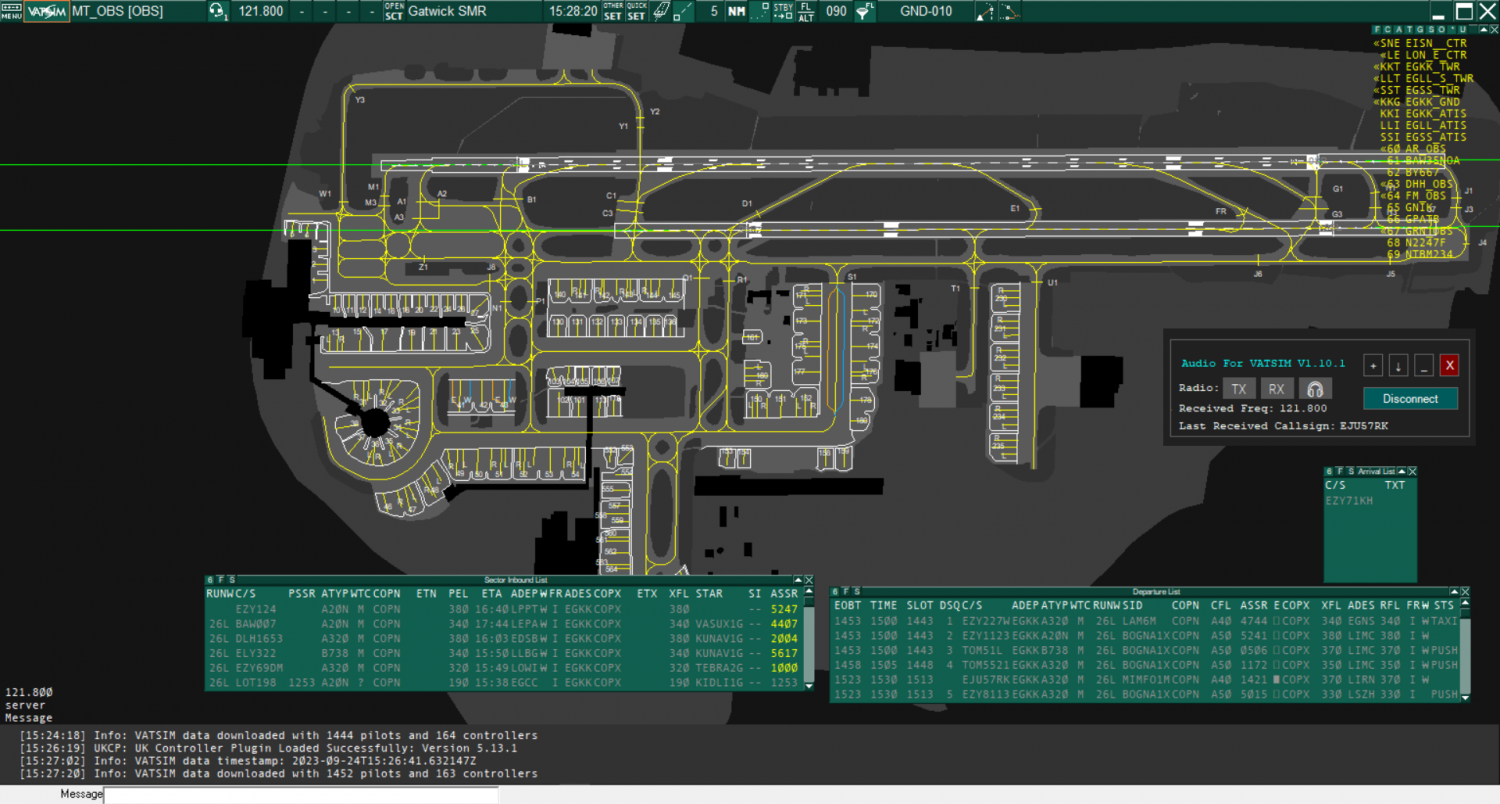Click the OPEN SCT sector file button

394,12
